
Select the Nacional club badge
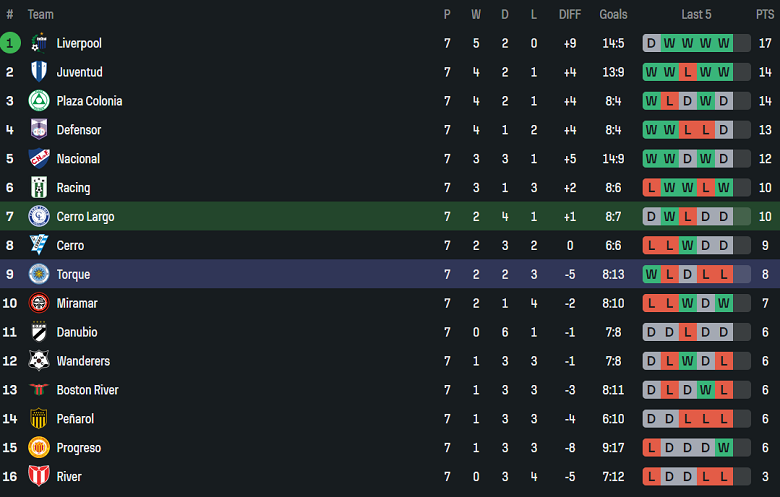(39, 159)
